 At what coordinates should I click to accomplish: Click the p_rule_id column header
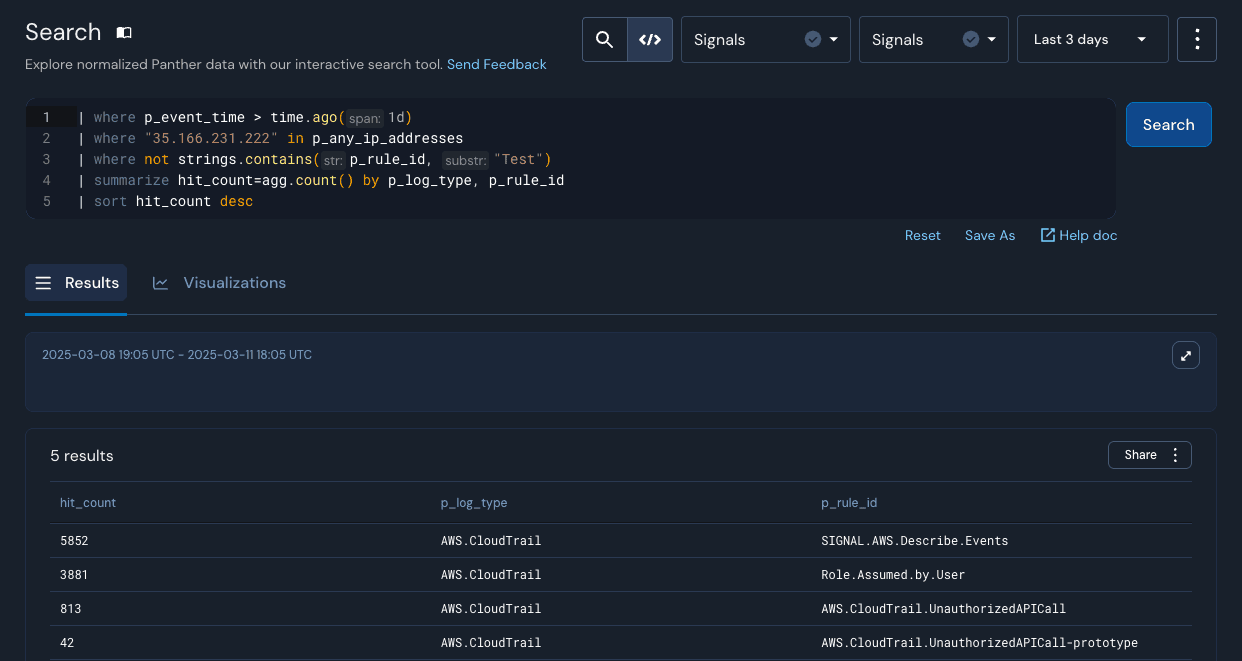(849, 503)
